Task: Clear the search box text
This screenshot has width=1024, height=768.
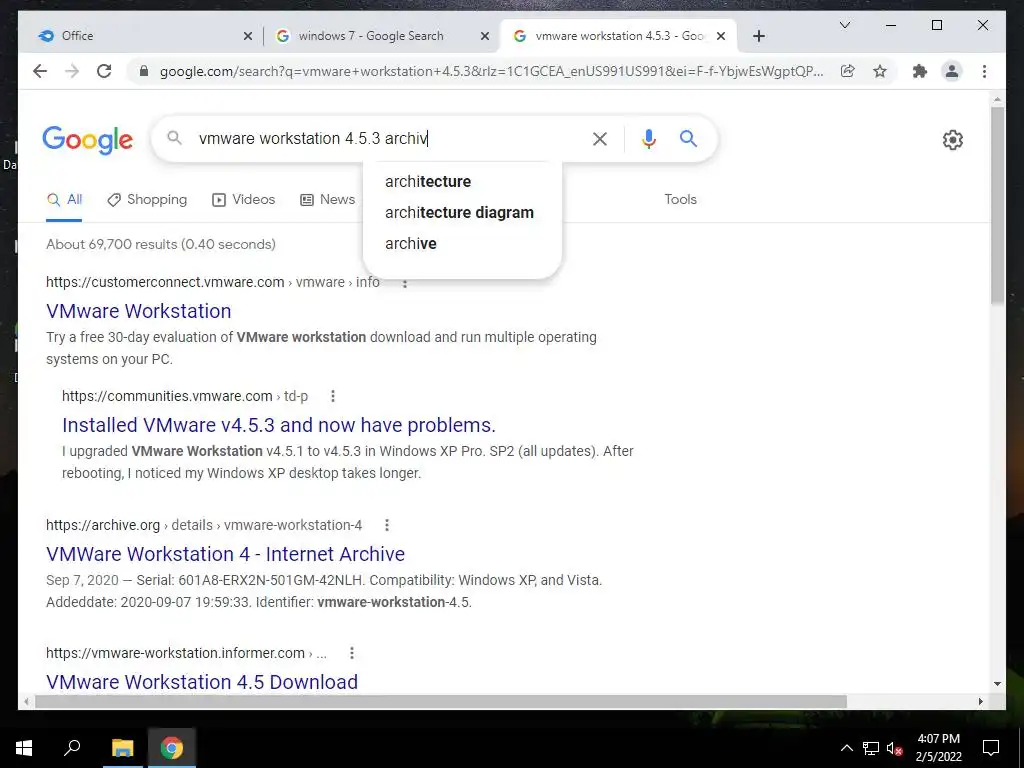Action: (x=600, y=138)
